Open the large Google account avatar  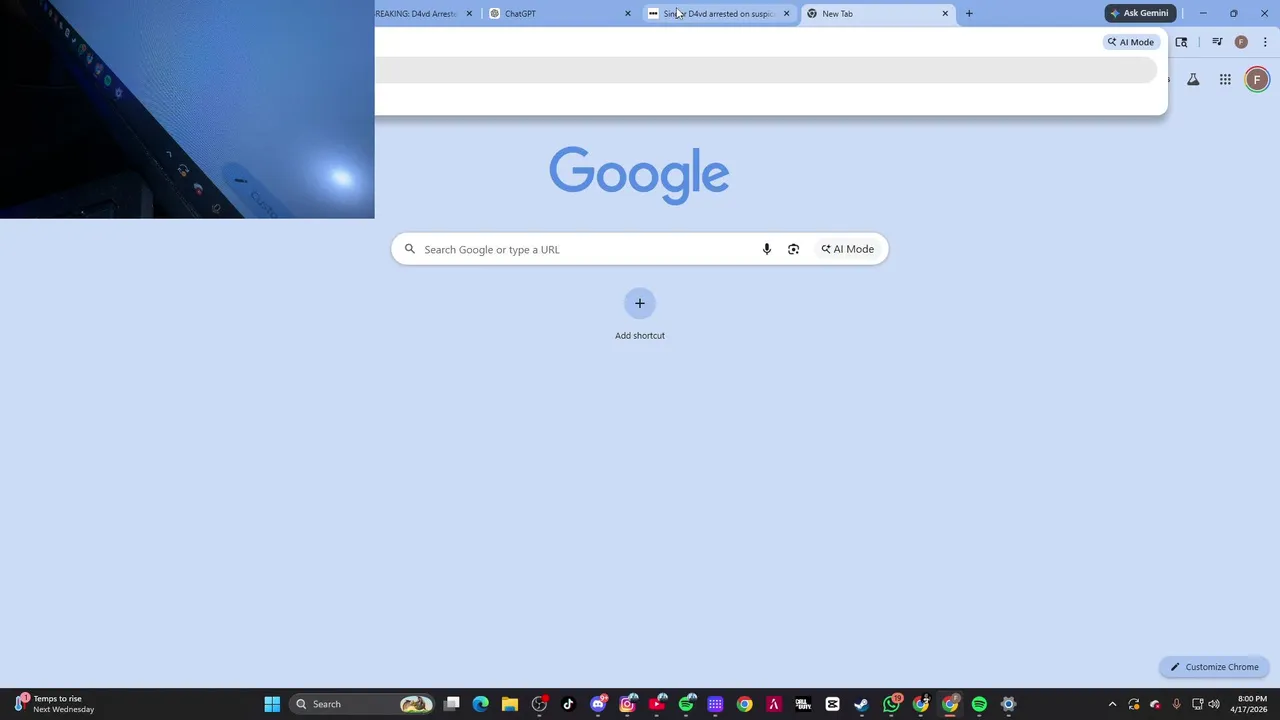tap(1257, 80)
